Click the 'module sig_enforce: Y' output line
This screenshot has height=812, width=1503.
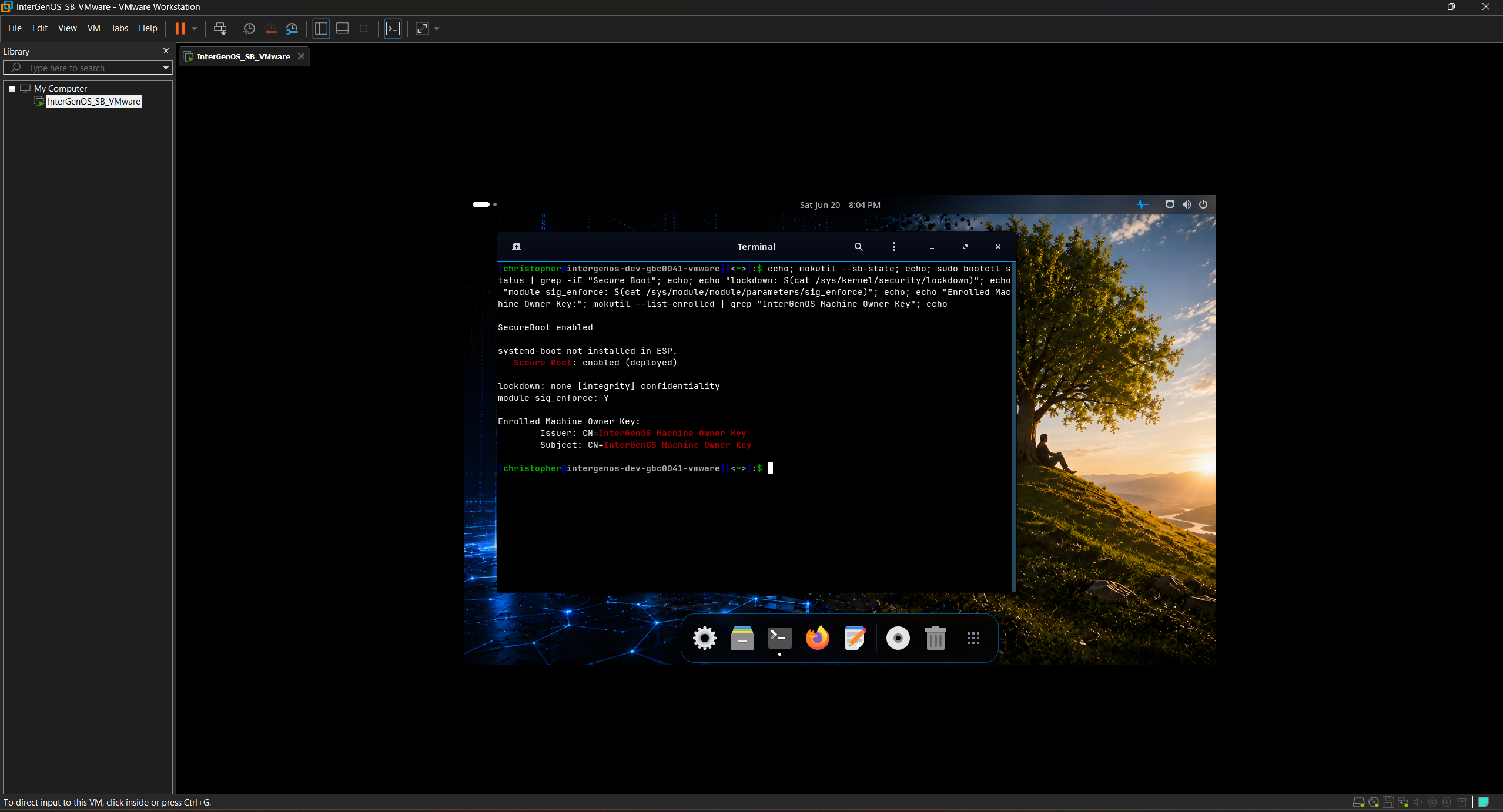553,398
